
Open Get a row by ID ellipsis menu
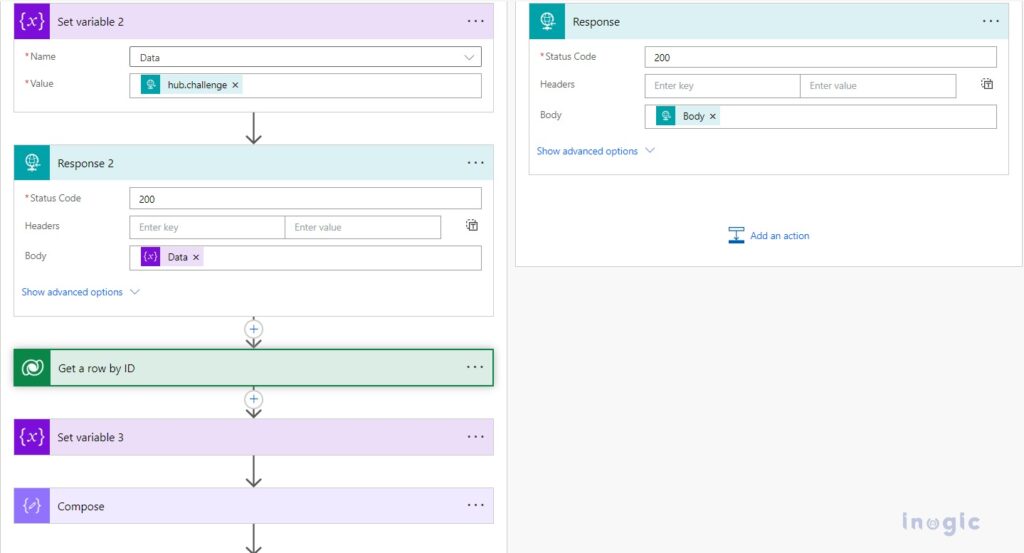(475, 368)
